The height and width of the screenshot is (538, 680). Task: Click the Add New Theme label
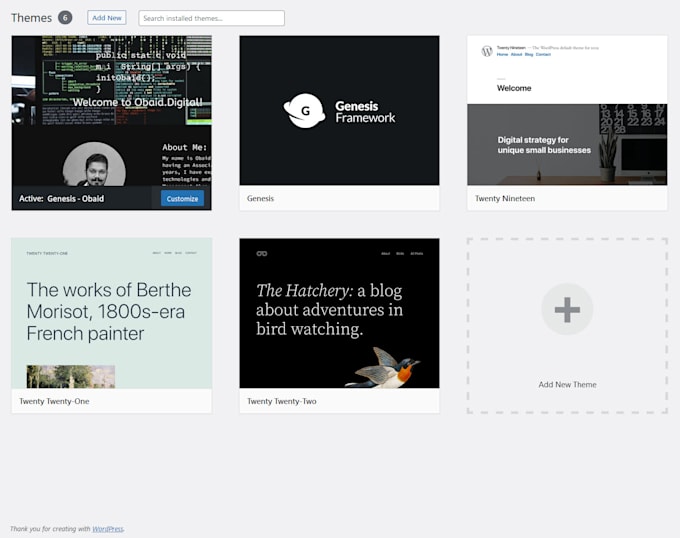click(567, 385)
